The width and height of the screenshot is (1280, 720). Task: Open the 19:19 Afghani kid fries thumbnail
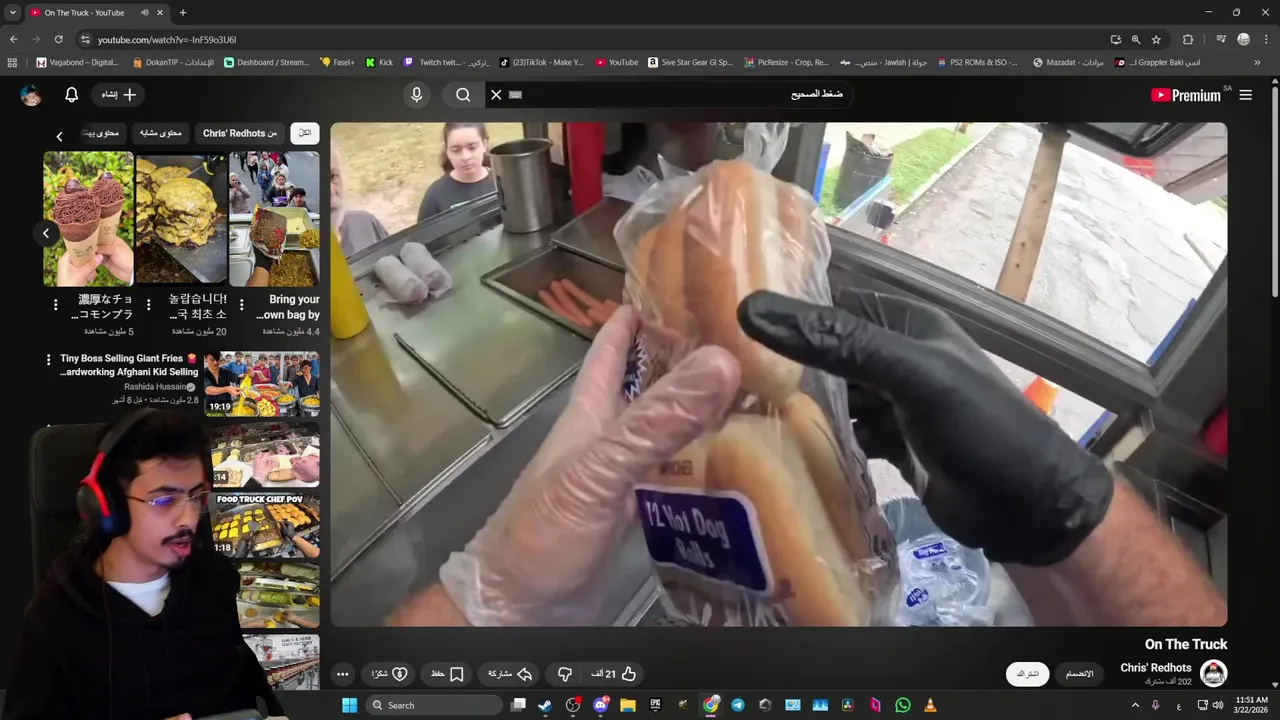coord(262,384)
